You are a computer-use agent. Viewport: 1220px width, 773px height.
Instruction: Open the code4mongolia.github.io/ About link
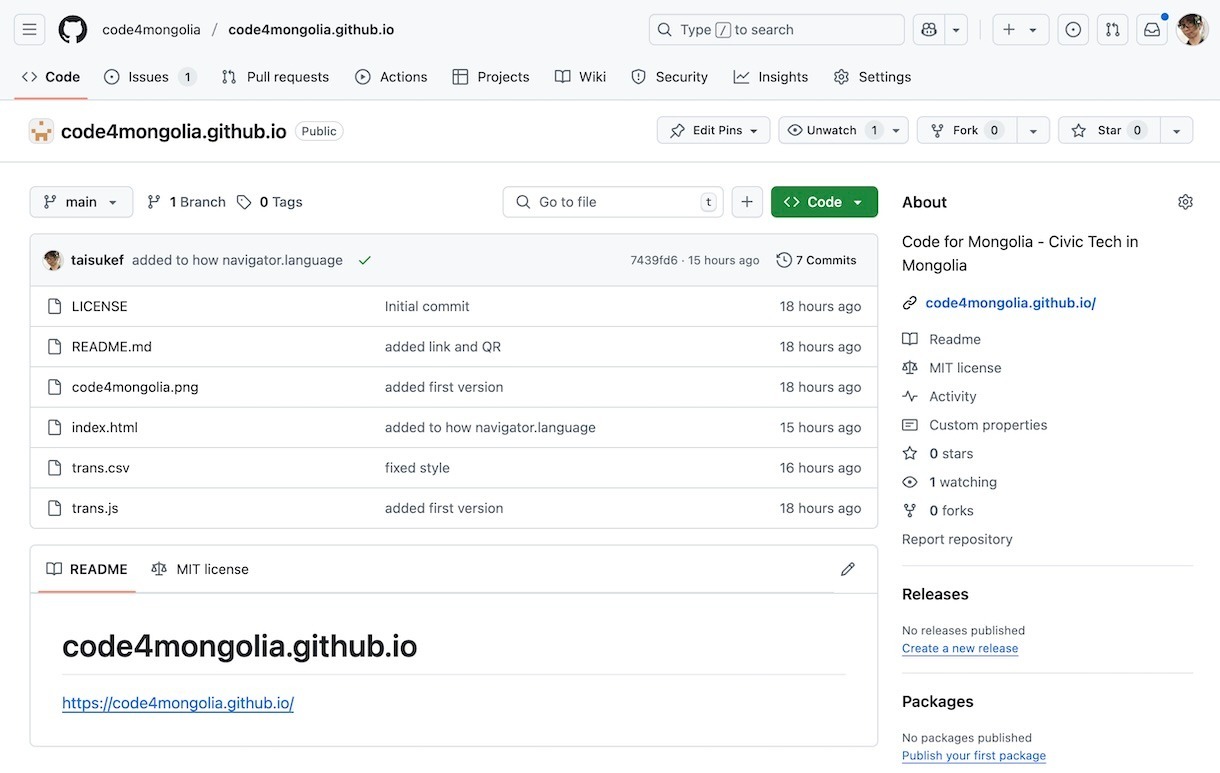point(1011,303)
